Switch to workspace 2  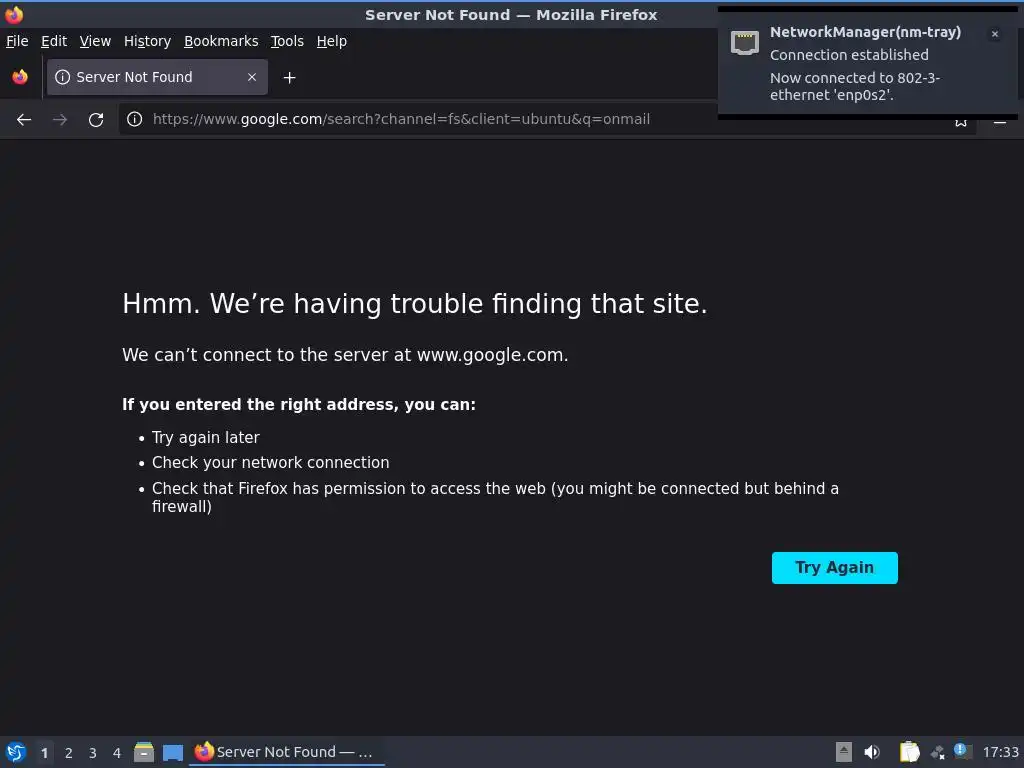click(69, 753)
